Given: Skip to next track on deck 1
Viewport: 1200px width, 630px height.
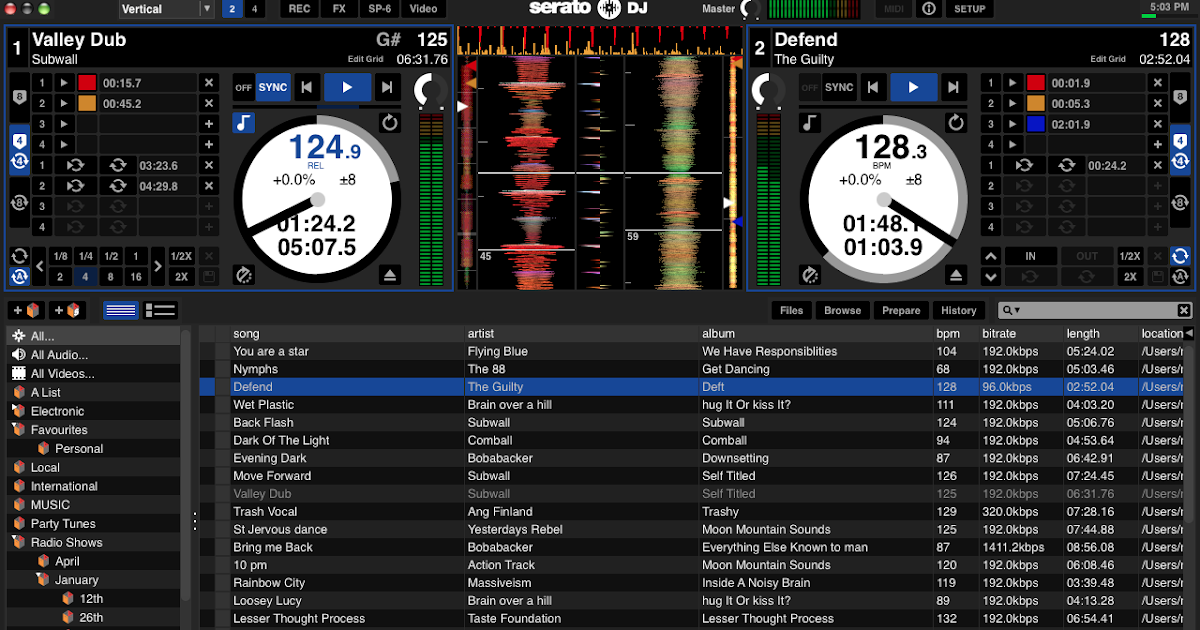Looking at the screenshot, I should pos(386,87).
